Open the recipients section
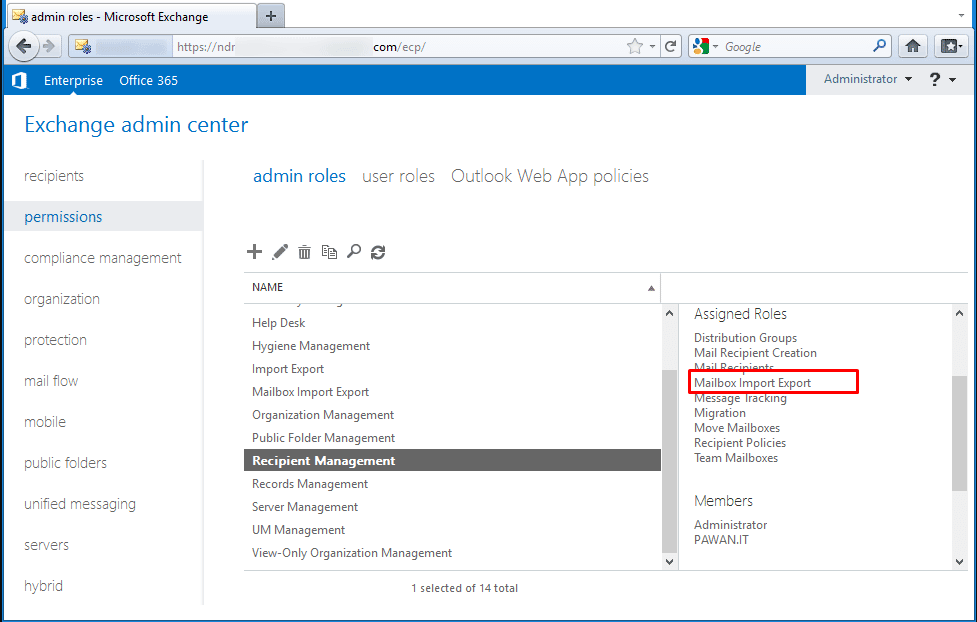 click(x=54, y=176)
